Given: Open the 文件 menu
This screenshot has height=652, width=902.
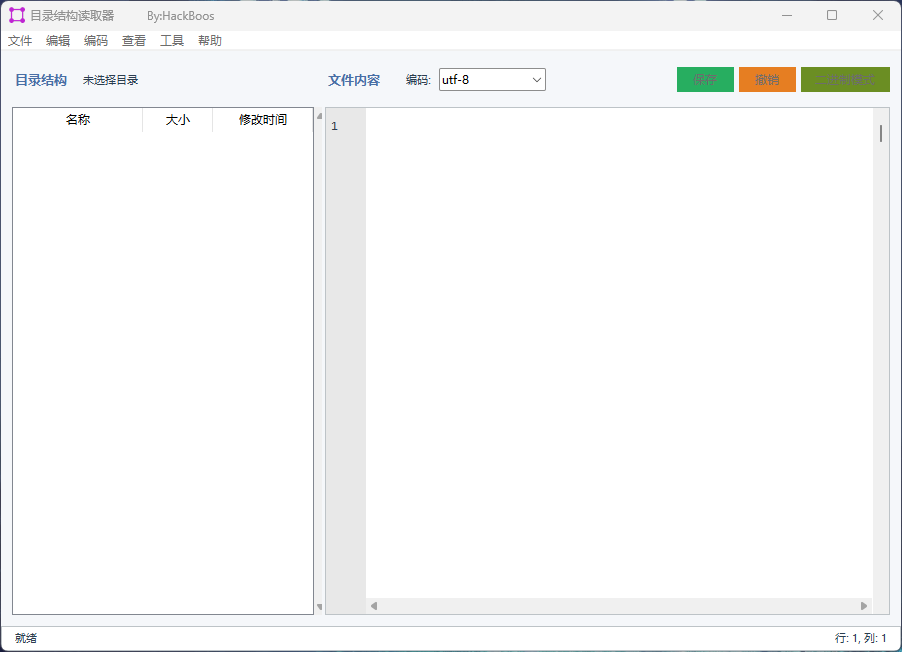Looking at the screenshot, I should pyautogui.click(x=20, y=41).
